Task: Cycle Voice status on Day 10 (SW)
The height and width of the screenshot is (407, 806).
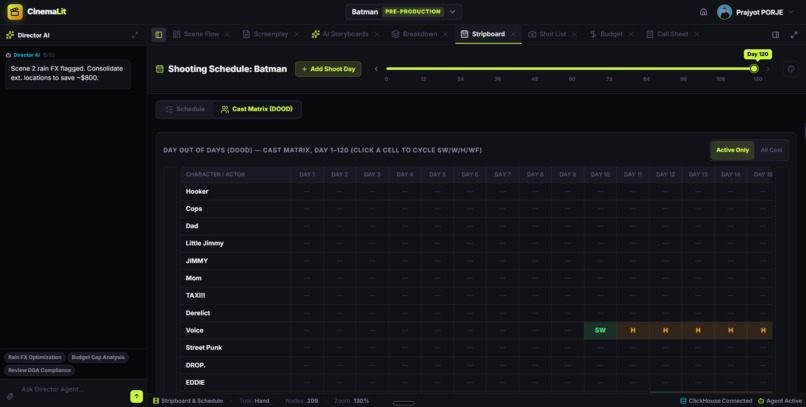Action: pyautogui.click(x=600, y=330)
